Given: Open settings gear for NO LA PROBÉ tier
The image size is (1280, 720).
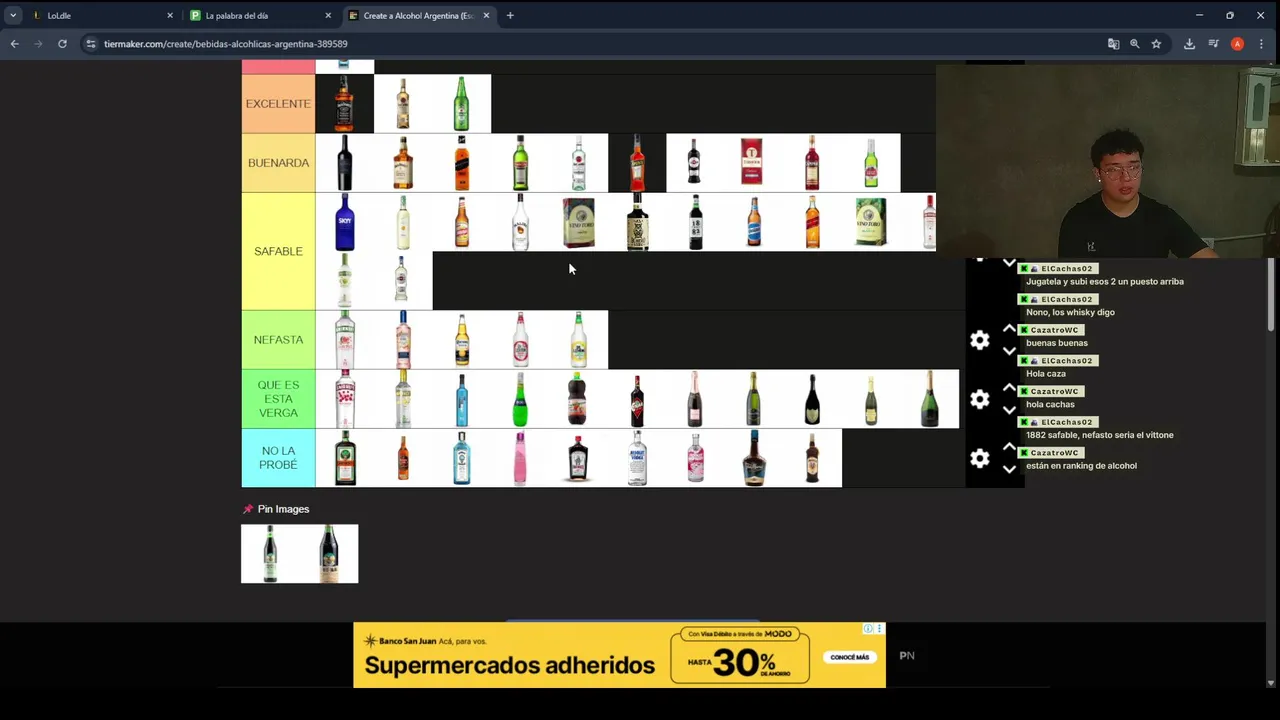Looking at the screenshot, I should pos(979,458).
